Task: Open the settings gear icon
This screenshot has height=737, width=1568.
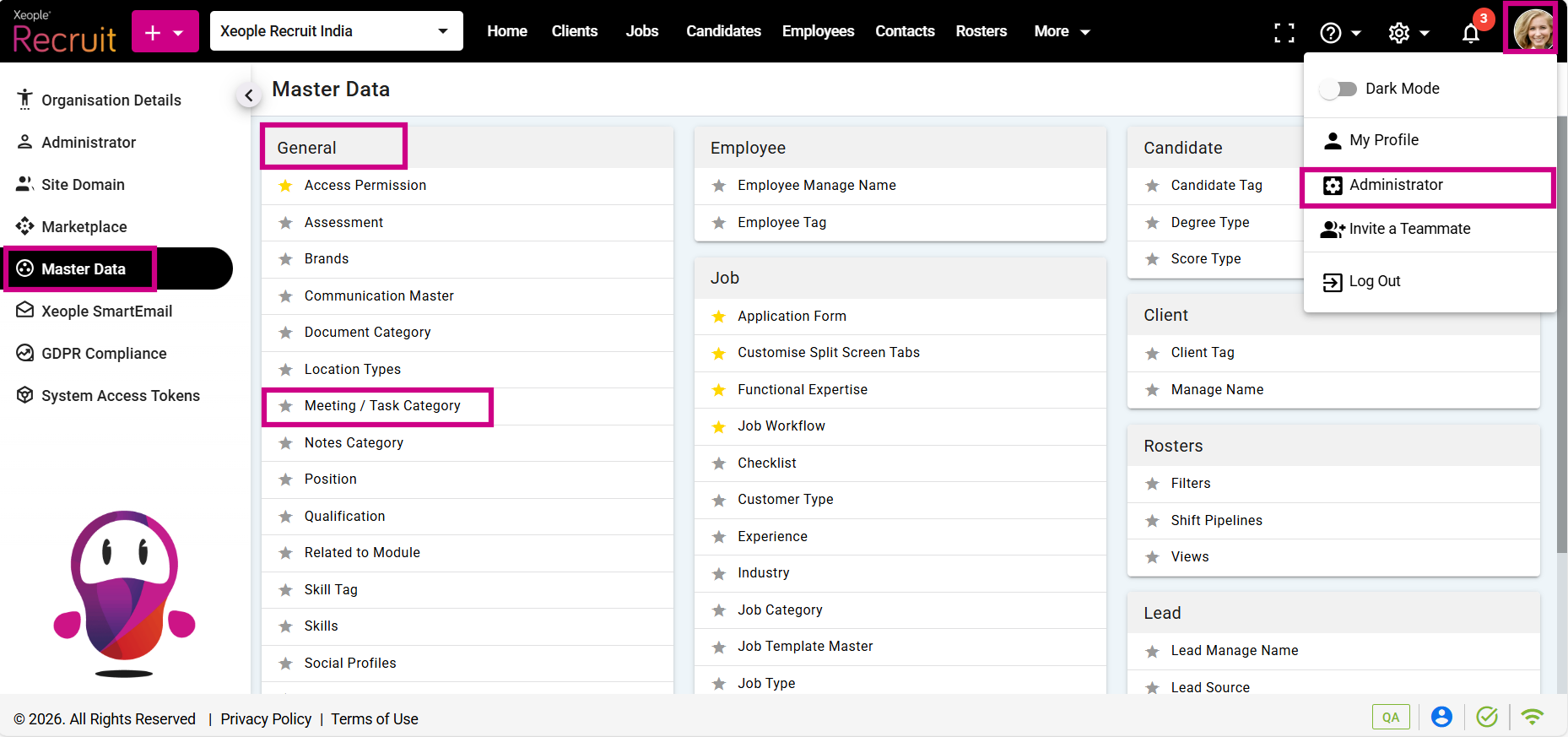Action: coord(1399,33)
